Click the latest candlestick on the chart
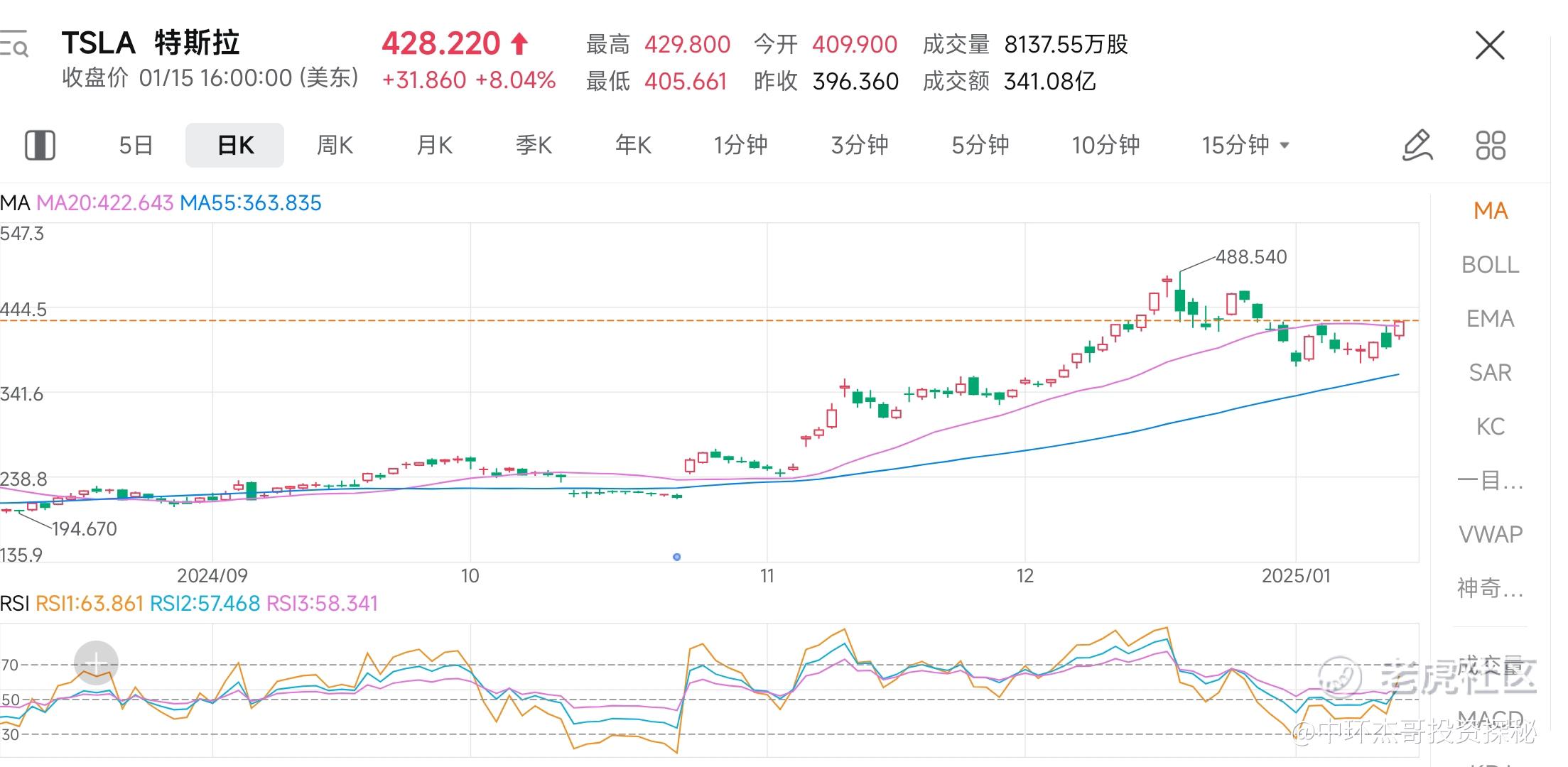This screenshot has height=767, width=1568. (1399, 329)
